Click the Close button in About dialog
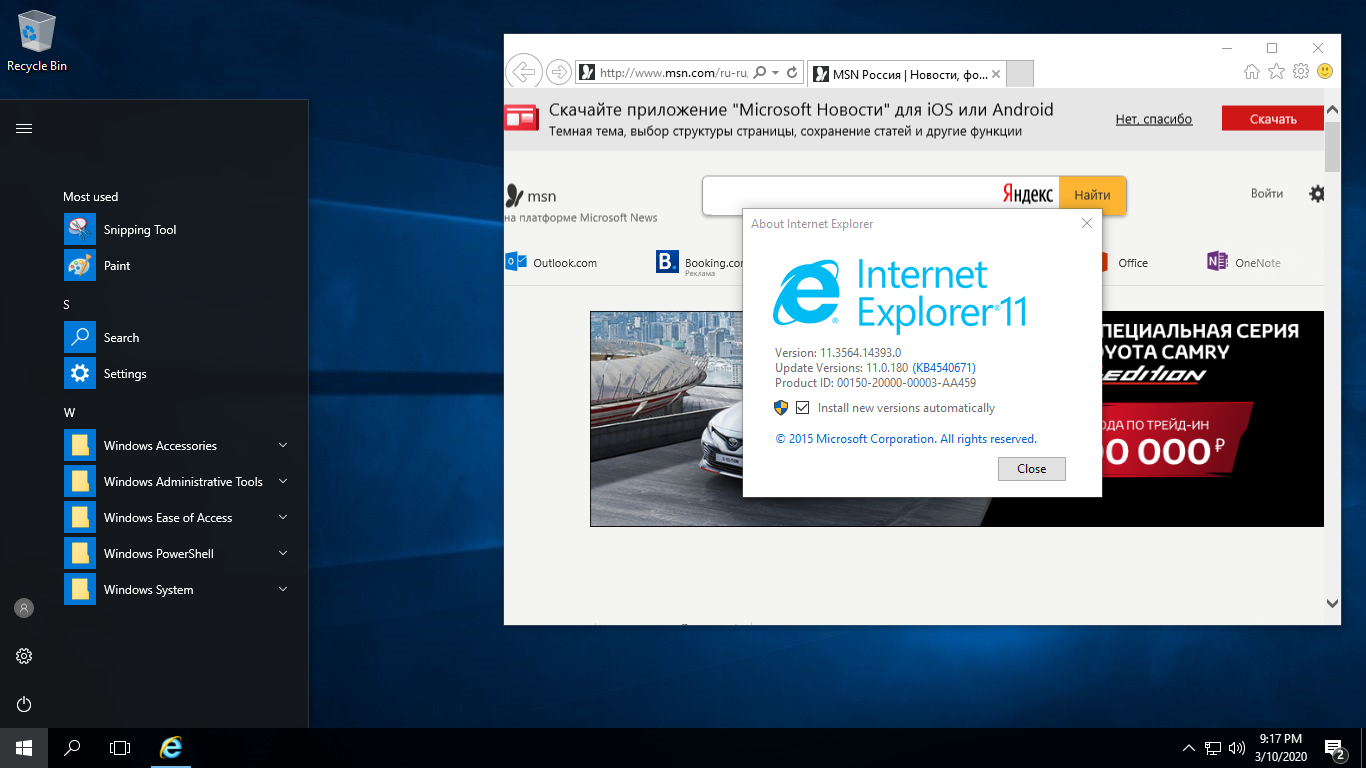 [x=1031, y=469]
